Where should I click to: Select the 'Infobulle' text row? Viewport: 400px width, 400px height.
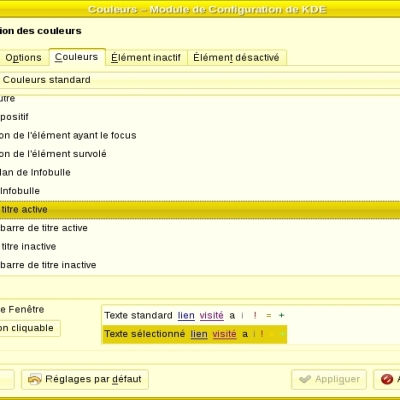(200, 191)
